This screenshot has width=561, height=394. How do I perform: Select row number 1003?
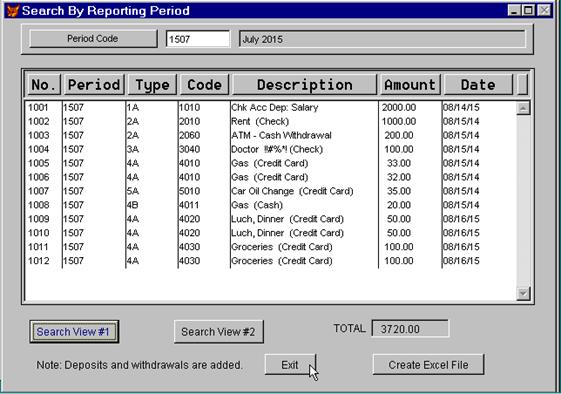(271, 135)
